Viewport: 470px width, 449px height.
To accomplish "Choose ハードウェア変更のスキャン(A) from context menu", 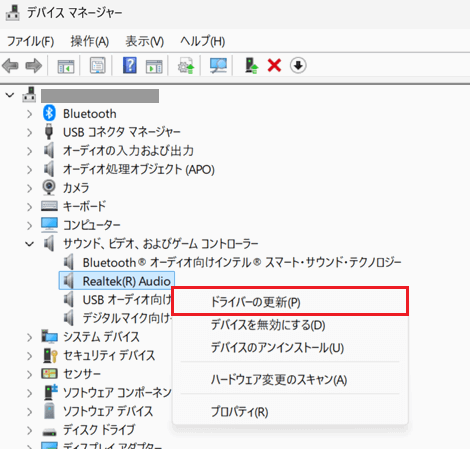I will coord(290,379).
